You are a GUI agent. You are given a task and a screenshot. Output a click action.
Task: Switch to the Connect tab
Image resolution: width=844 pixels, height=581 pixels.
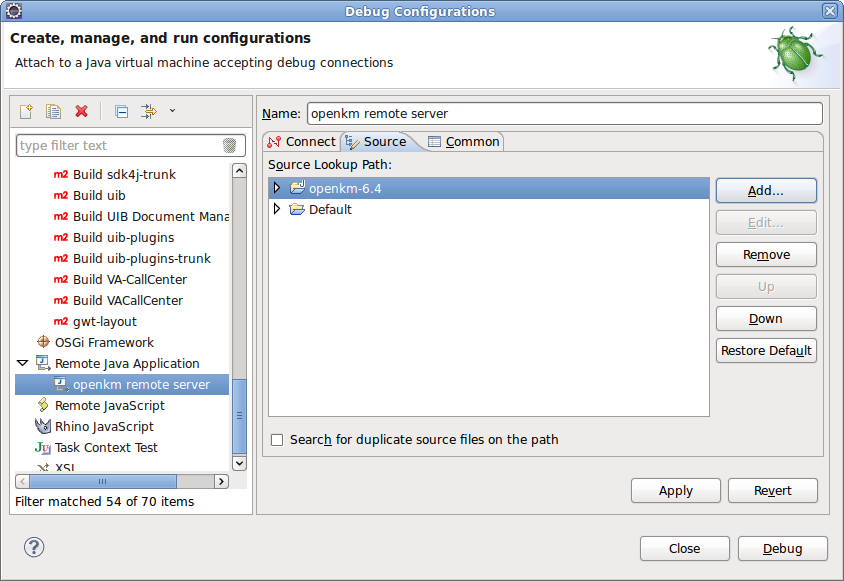click(x=301, y=142)
